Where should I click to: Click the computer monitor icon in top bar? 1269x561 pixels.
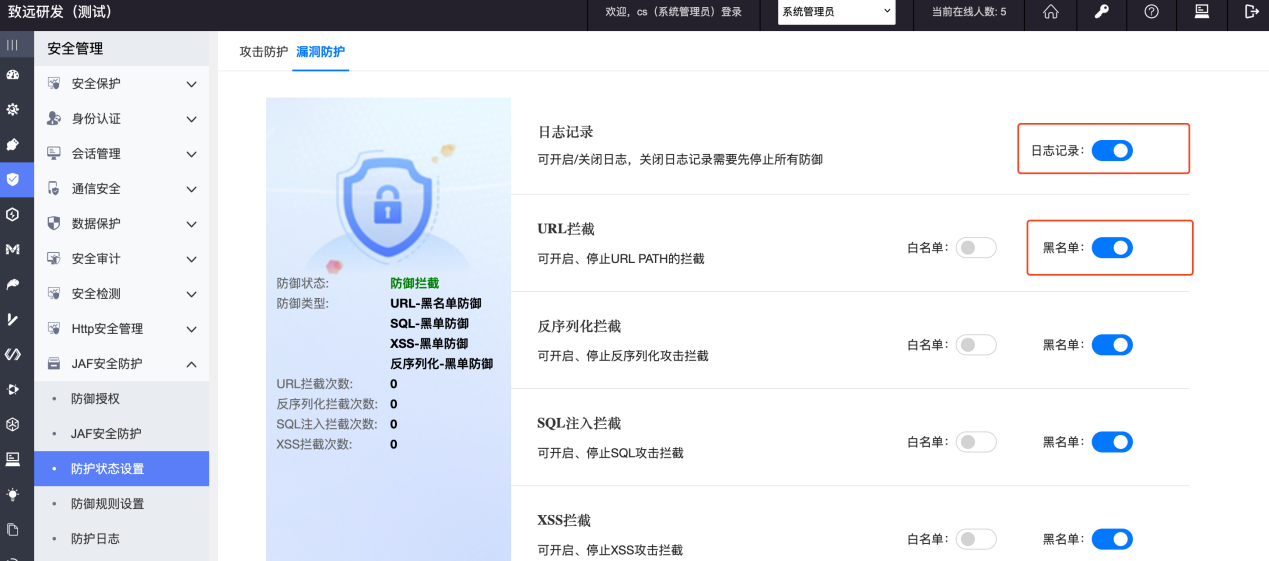click(x=1201, y=12)
